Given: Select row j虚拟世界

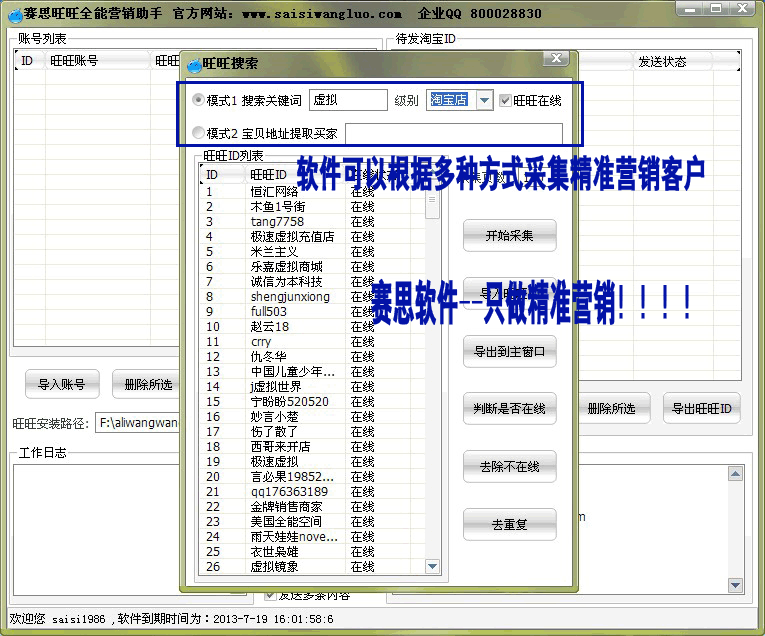Looking at the screenshot, I should click(312, 387).
